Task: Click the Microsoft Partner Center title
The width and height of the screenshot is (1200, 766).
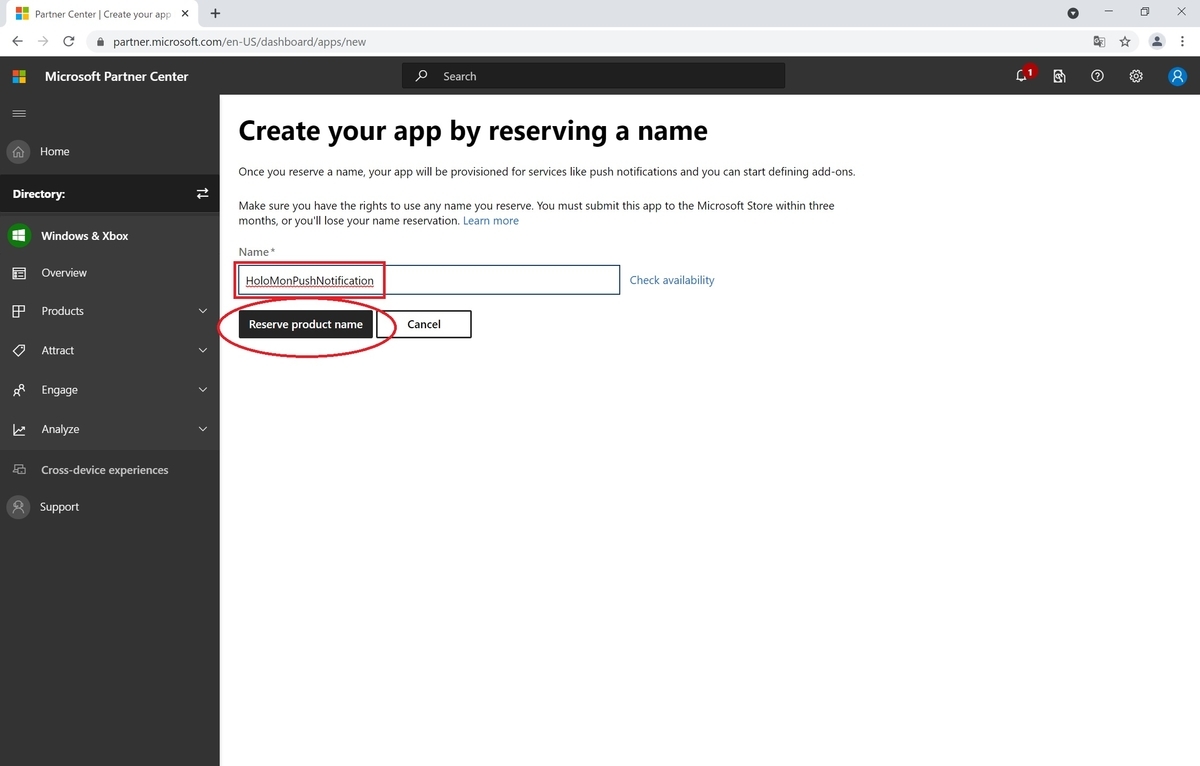Action: point(116,76)
